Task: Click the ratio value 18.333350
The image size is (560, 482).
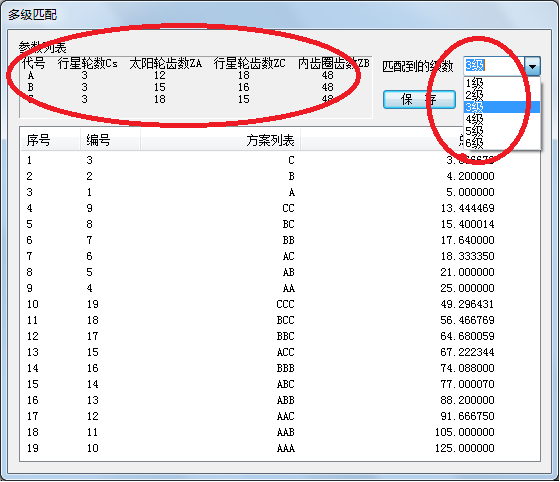Action: [468, 256]
